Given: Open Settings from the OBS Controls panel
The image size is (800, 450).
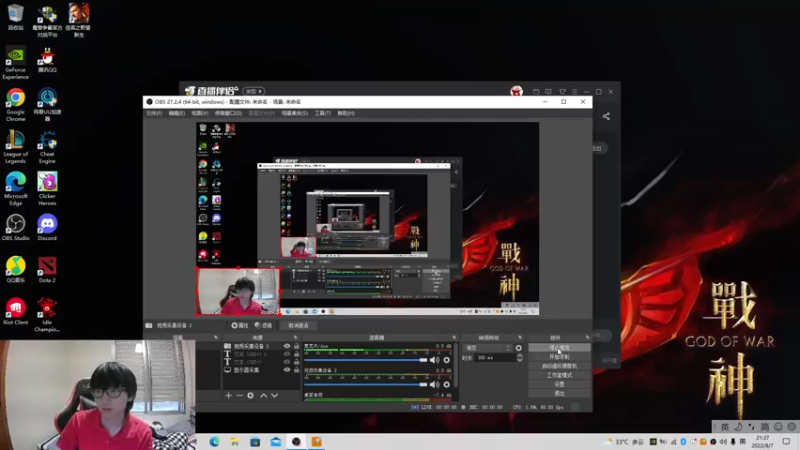Looking at the screenshot, I should click(x=559, y=384).
